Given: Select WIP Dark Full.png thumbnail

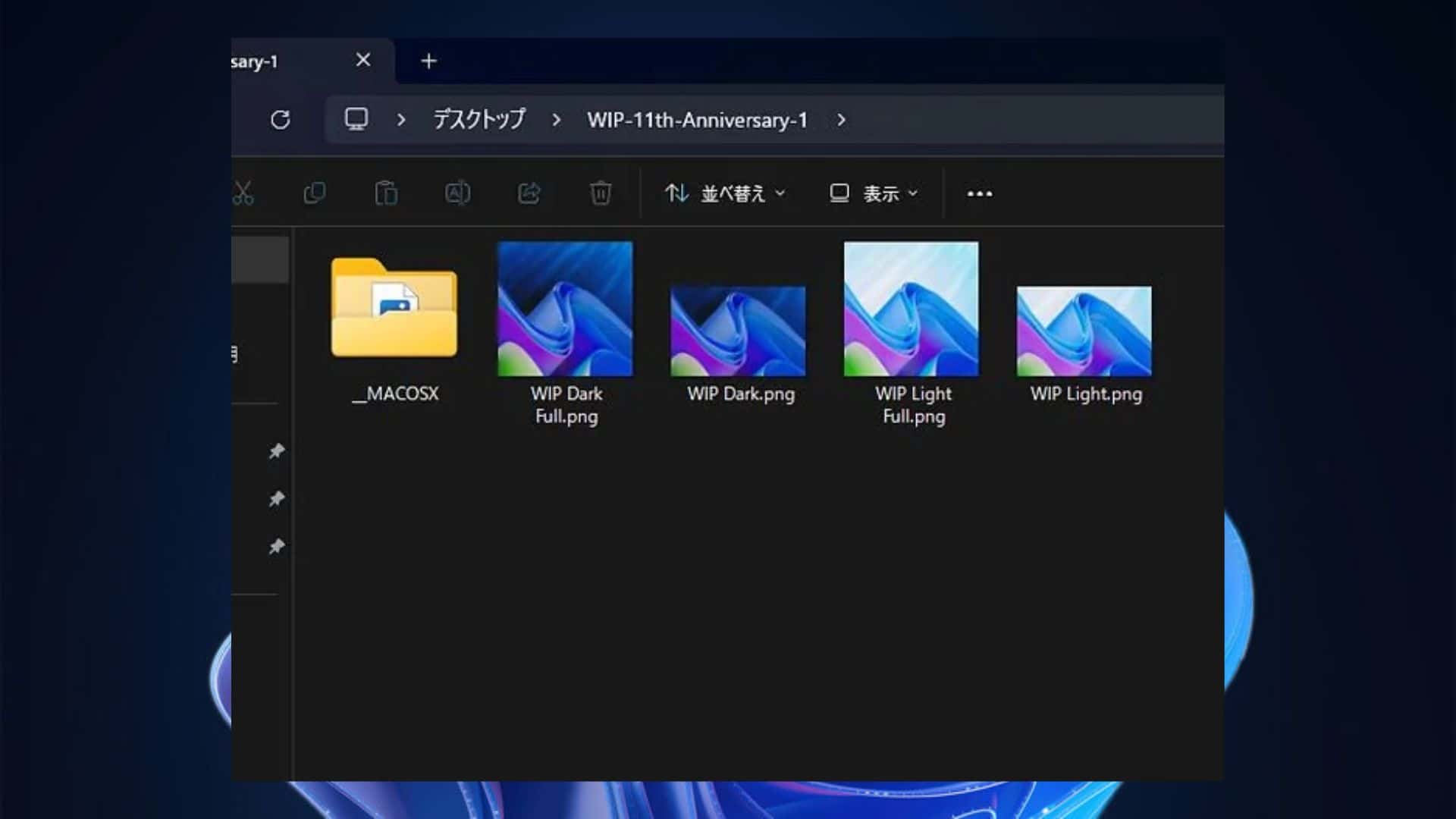Looking at the screenshot, I should point(565,309).
